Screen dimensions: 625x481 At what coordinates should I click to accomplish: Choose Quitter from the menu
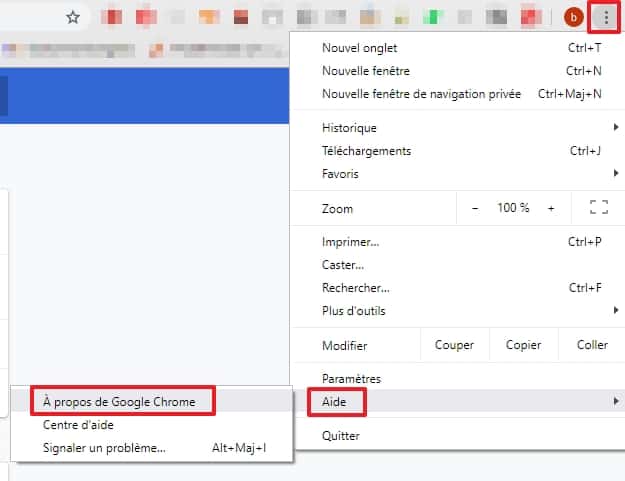click(457, 436)
